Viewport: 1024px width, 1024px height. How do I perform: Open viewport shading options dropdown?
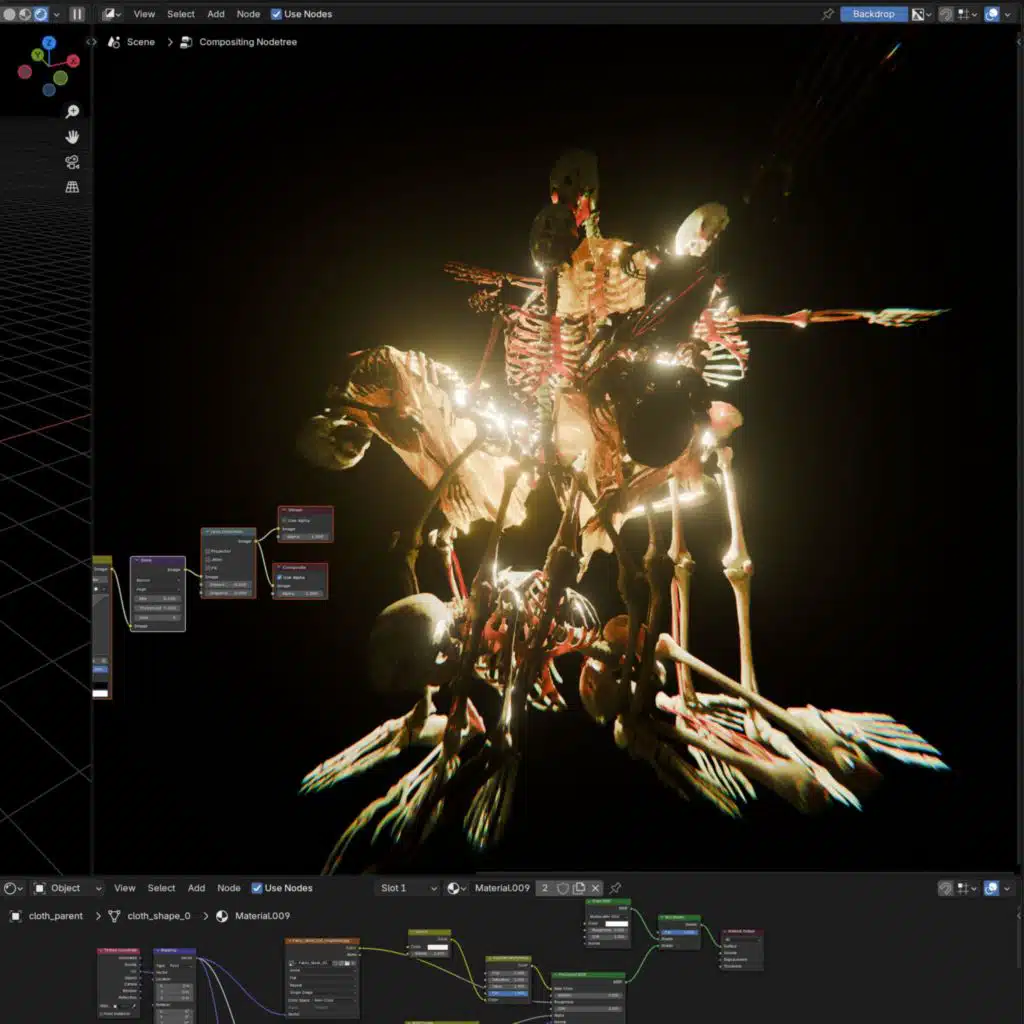click(57, 14)
